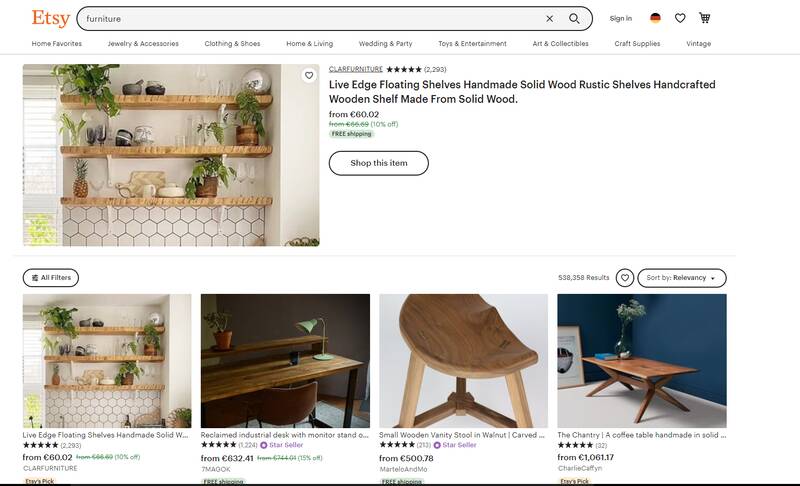Save search with heart near results count
The width and height of the screenshot is (800, 486).
tap(625, 278)
